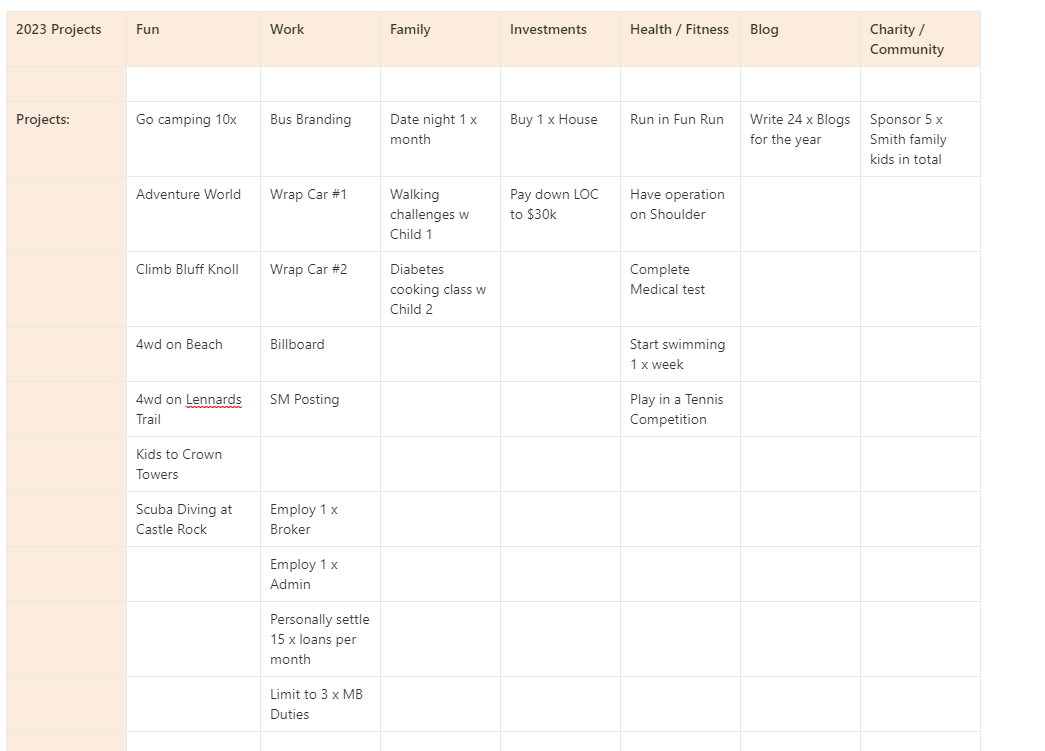Click the 'Charity / Community' header cell
This screenshot has height=751, width=1045.
920,39
